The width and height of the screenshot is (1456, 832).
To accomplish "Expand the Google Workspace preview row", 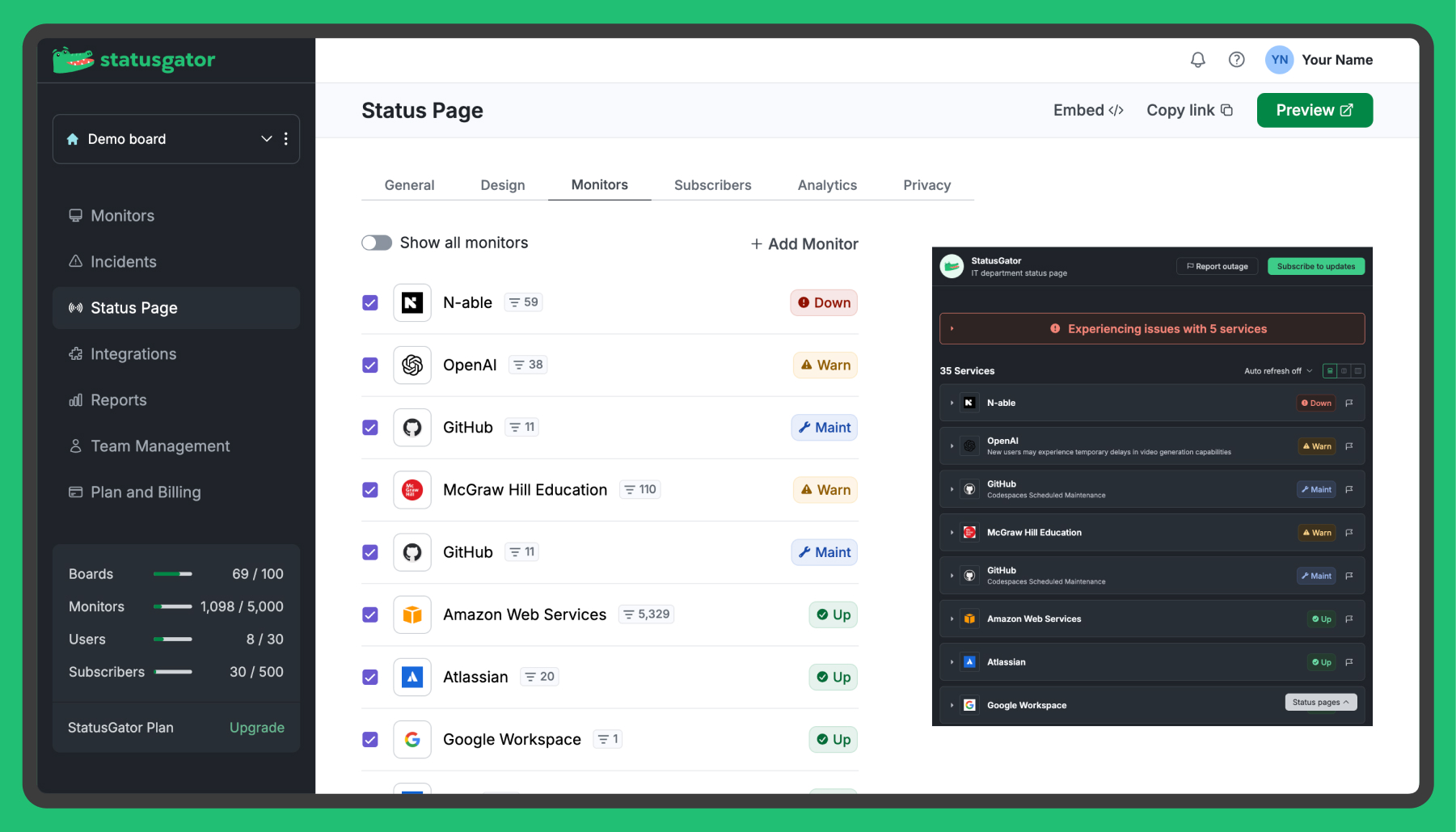I will tap(952, 705).
